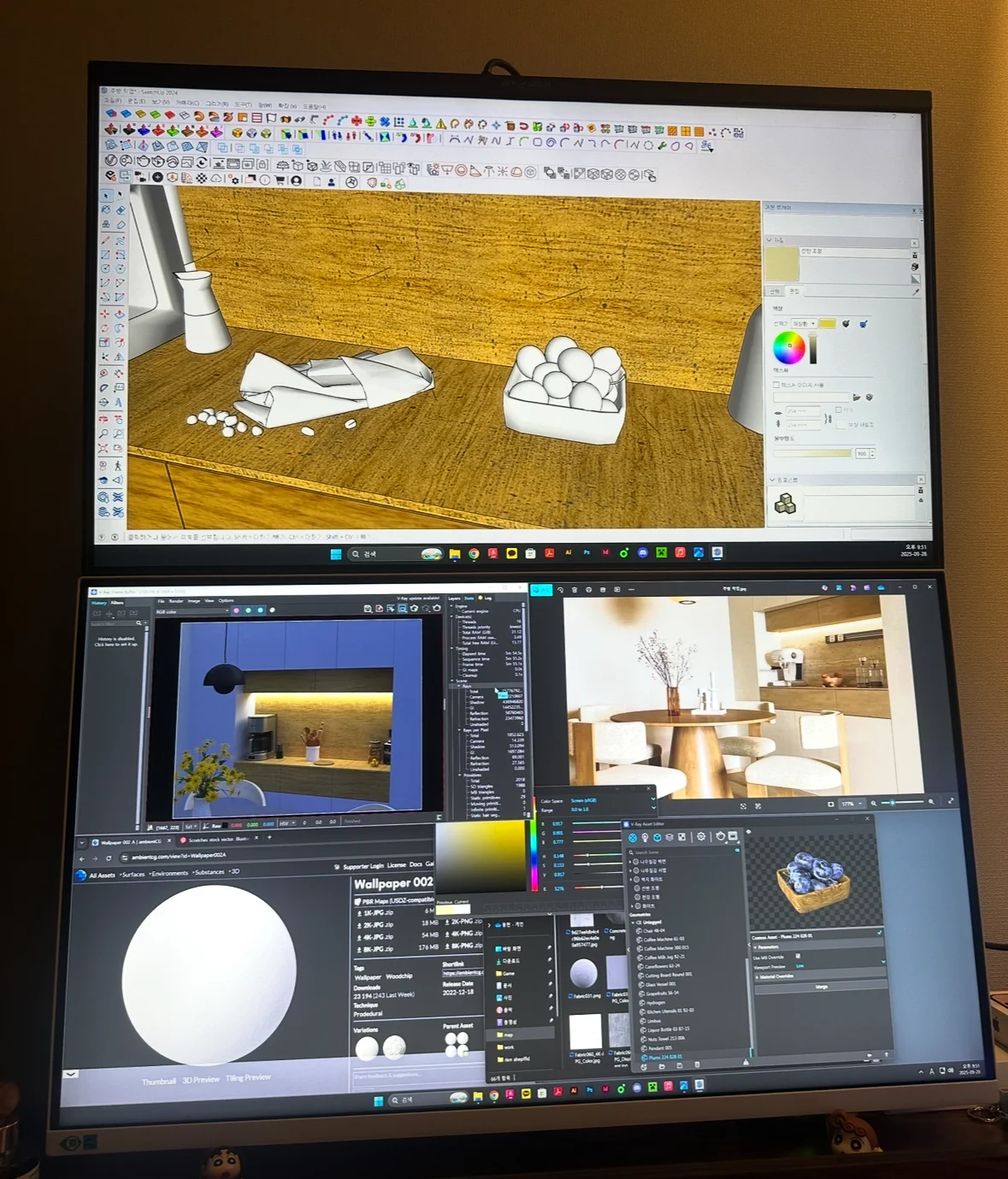Switch to the Scratches stock vector browser tab

[x=218, y=840]
